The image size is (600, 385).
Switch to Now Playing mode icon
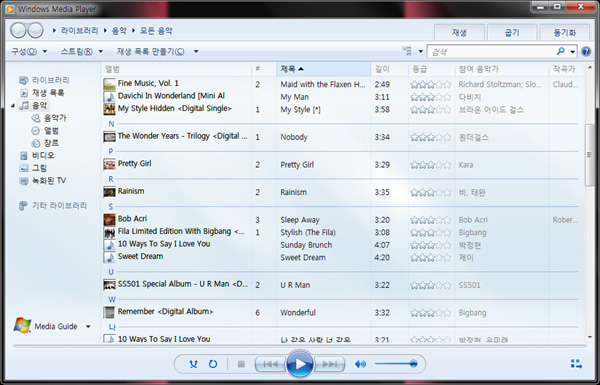click(576, 364)
